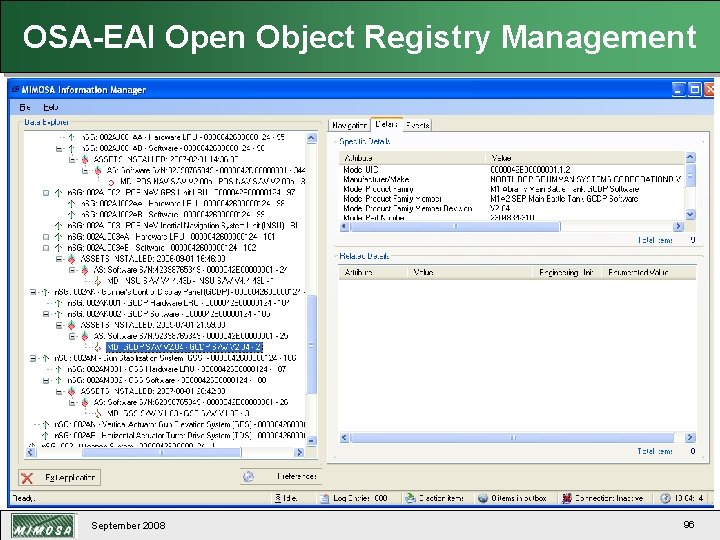Image resolution: width=720 pixels, height=540 pixels.
Task: Click the Manufacturer/Make attribute row
Action: click(512, 179)
